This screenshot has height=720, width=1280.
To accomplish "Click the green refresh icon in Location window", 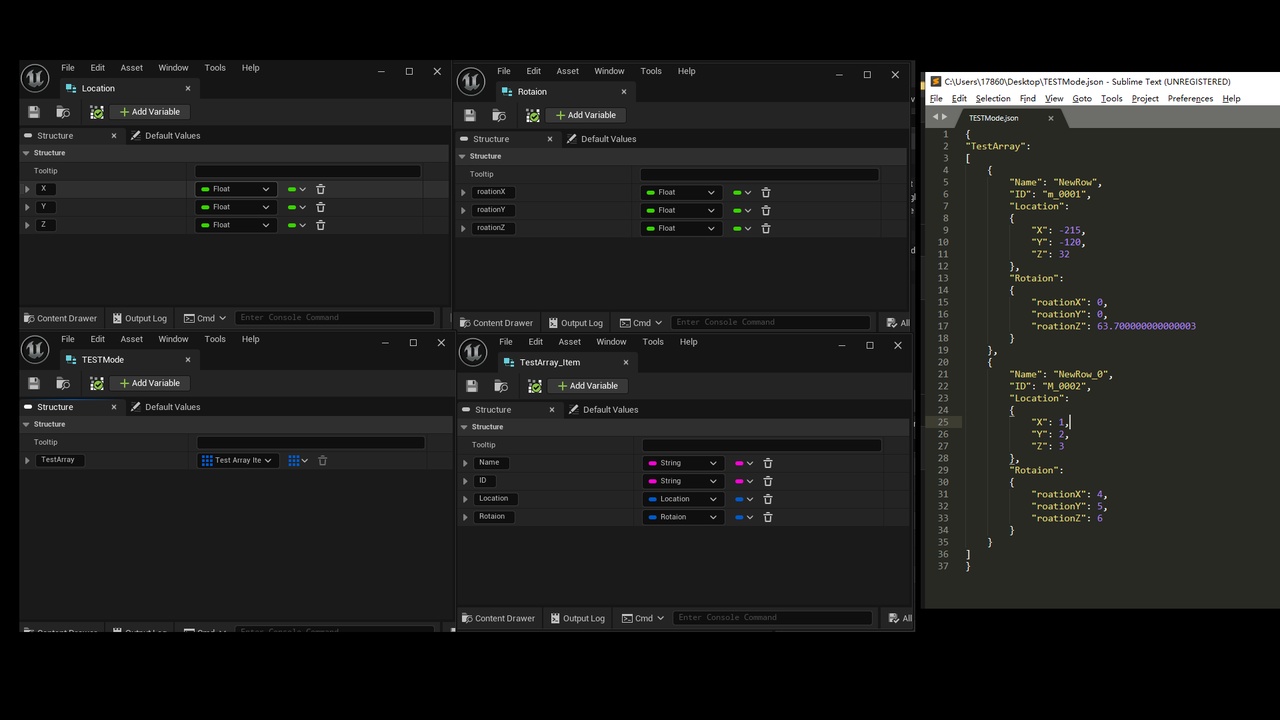I will (x=97, y=112).
